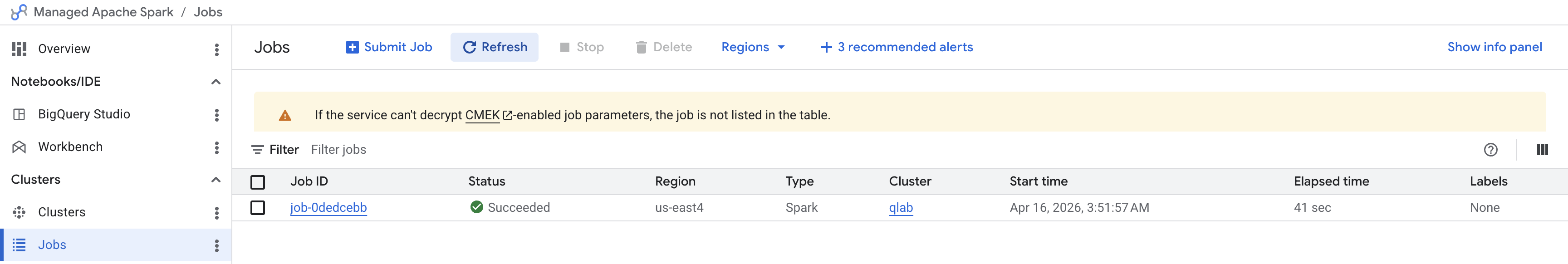Select the Workbench icon

tap(20, 147)
